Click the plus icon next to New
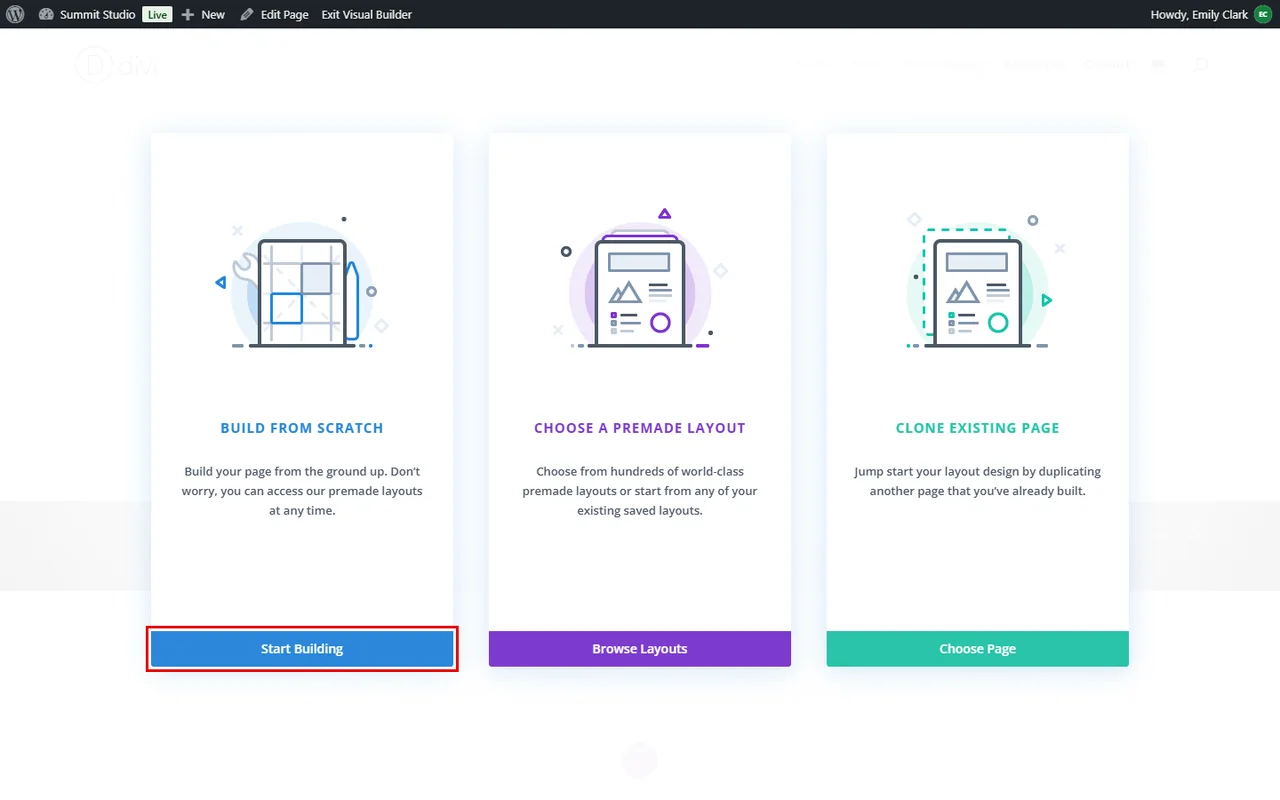This screenshot has width=1280, height=800. 188,14
